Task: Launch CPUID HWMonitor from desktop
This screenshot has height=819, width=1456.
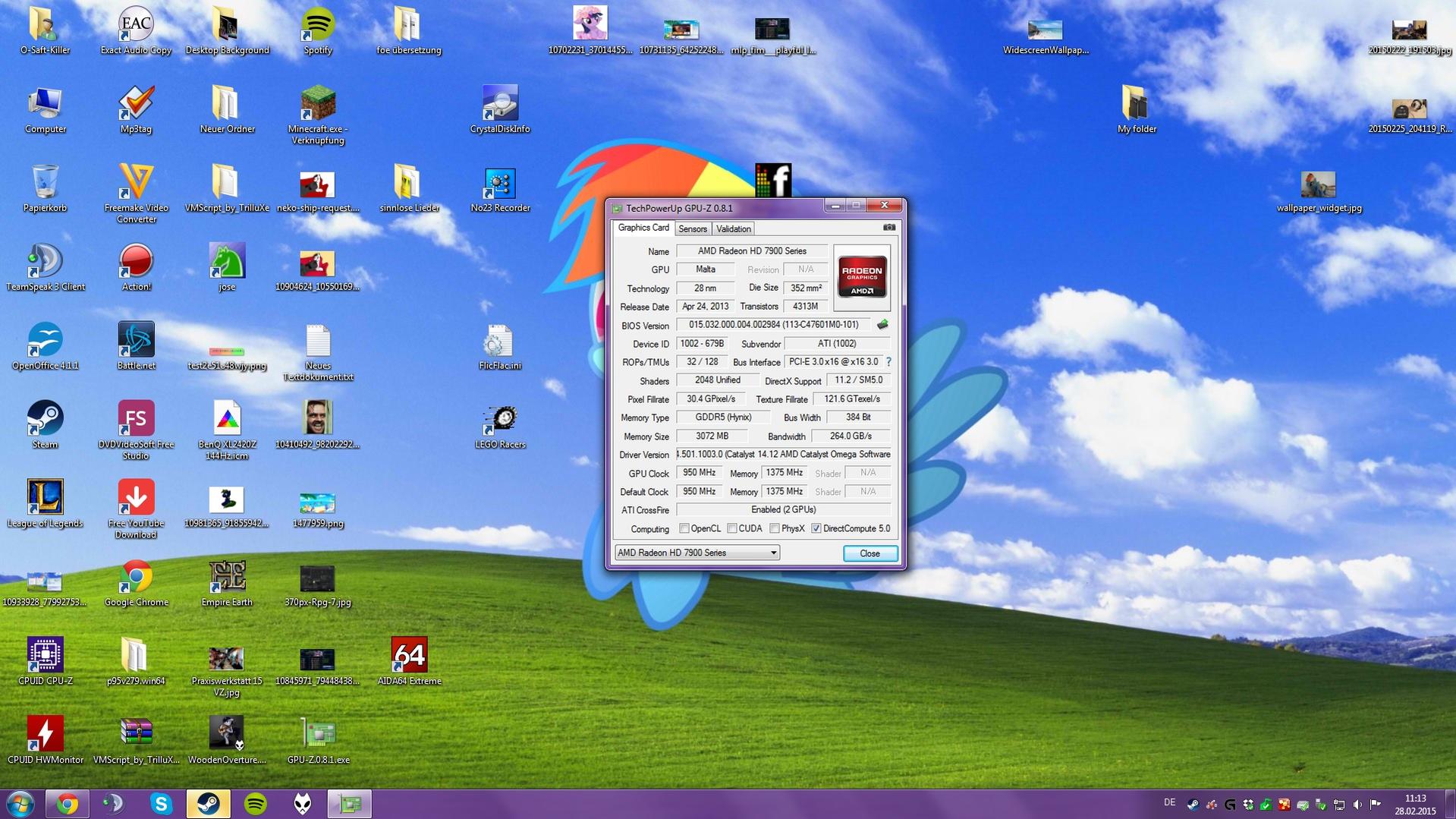Action: [45, 740]
